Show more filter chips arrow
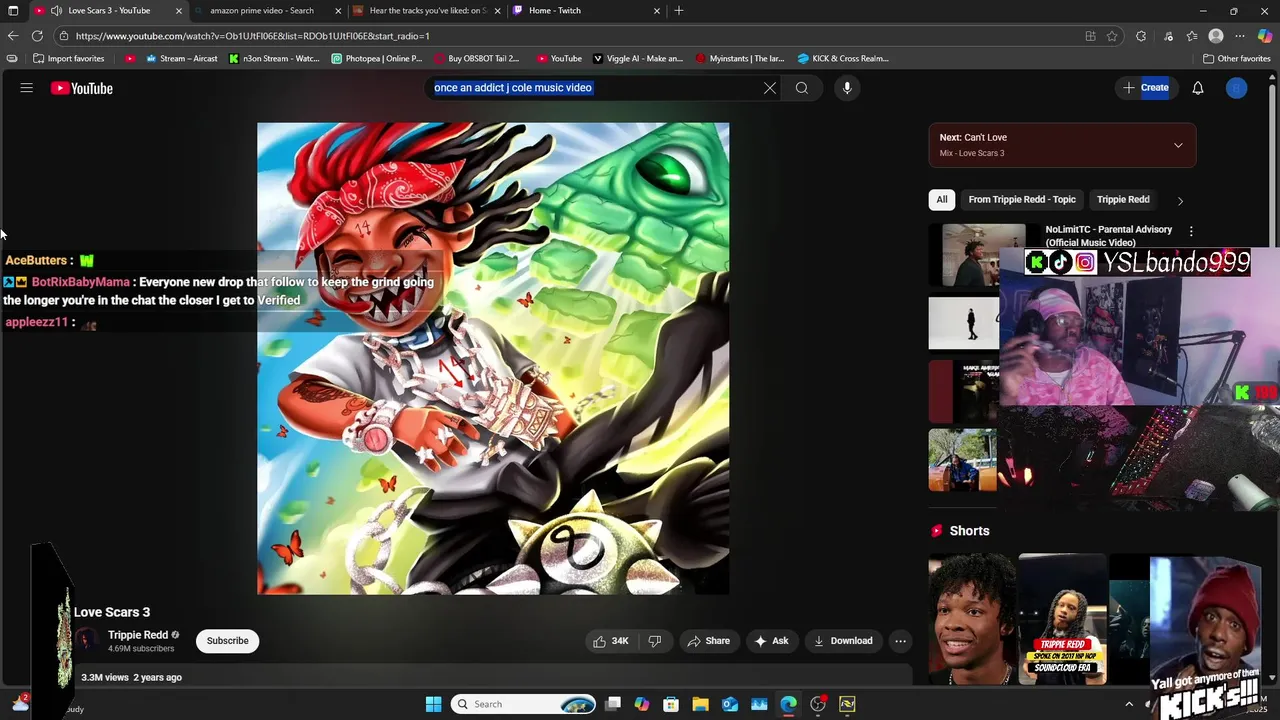 click(1180, 200)
